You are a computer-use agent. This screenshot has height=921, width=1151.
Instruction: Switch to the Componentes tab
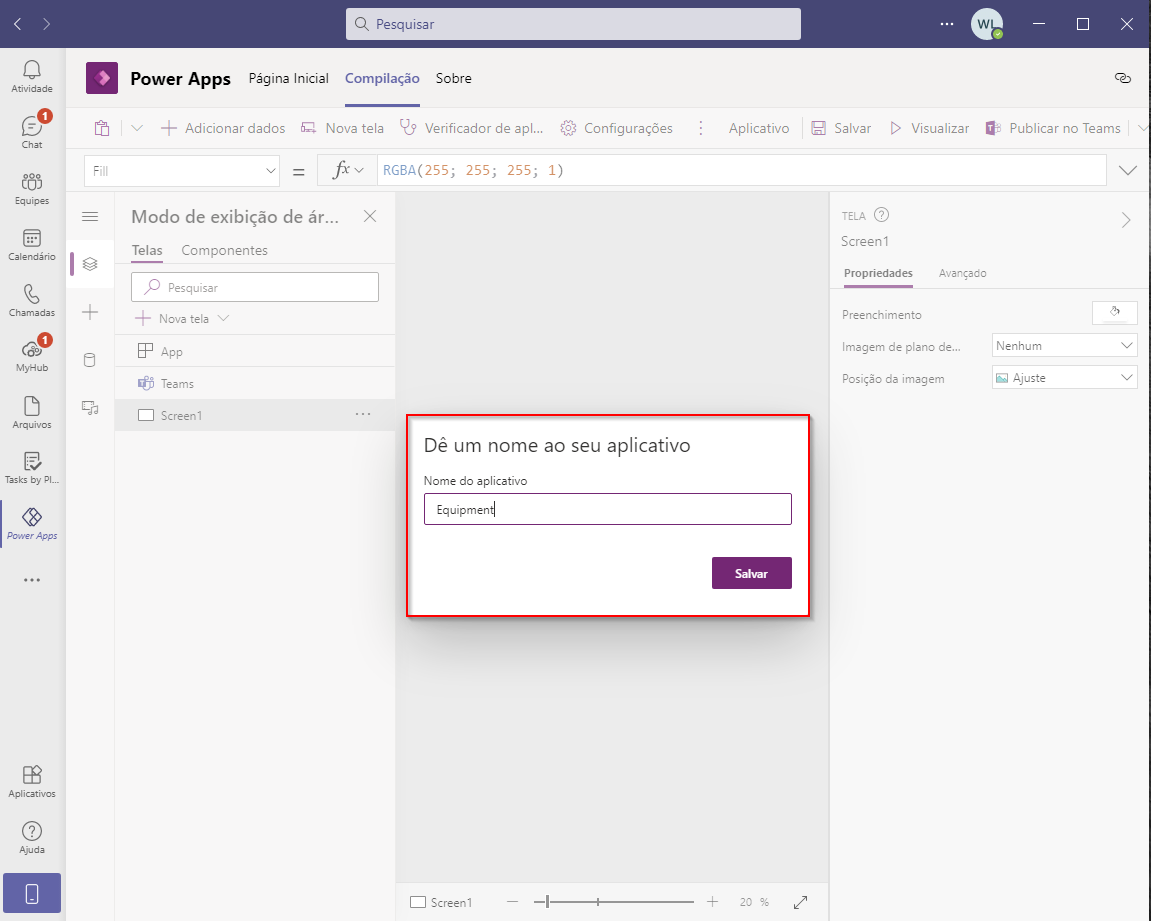coord(224,250)
